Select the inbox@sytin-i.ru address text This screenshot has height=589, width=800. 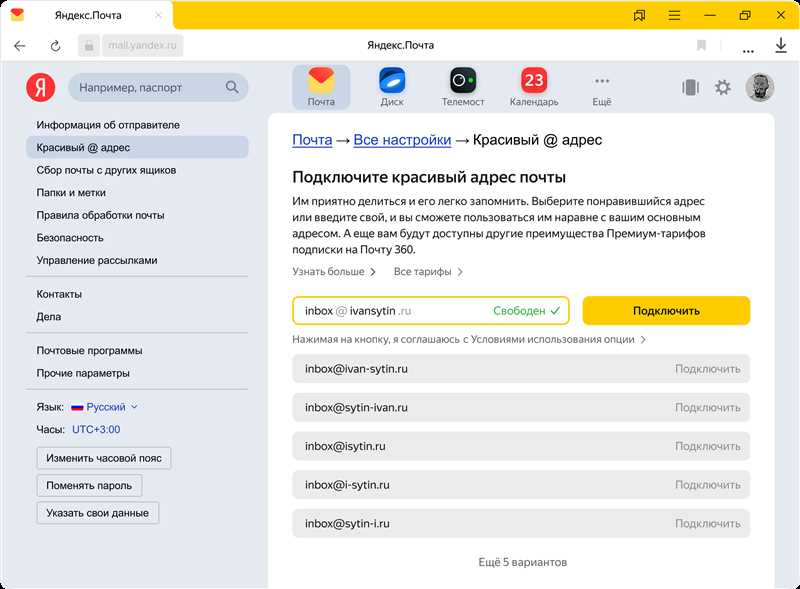[x=347, y=524]
